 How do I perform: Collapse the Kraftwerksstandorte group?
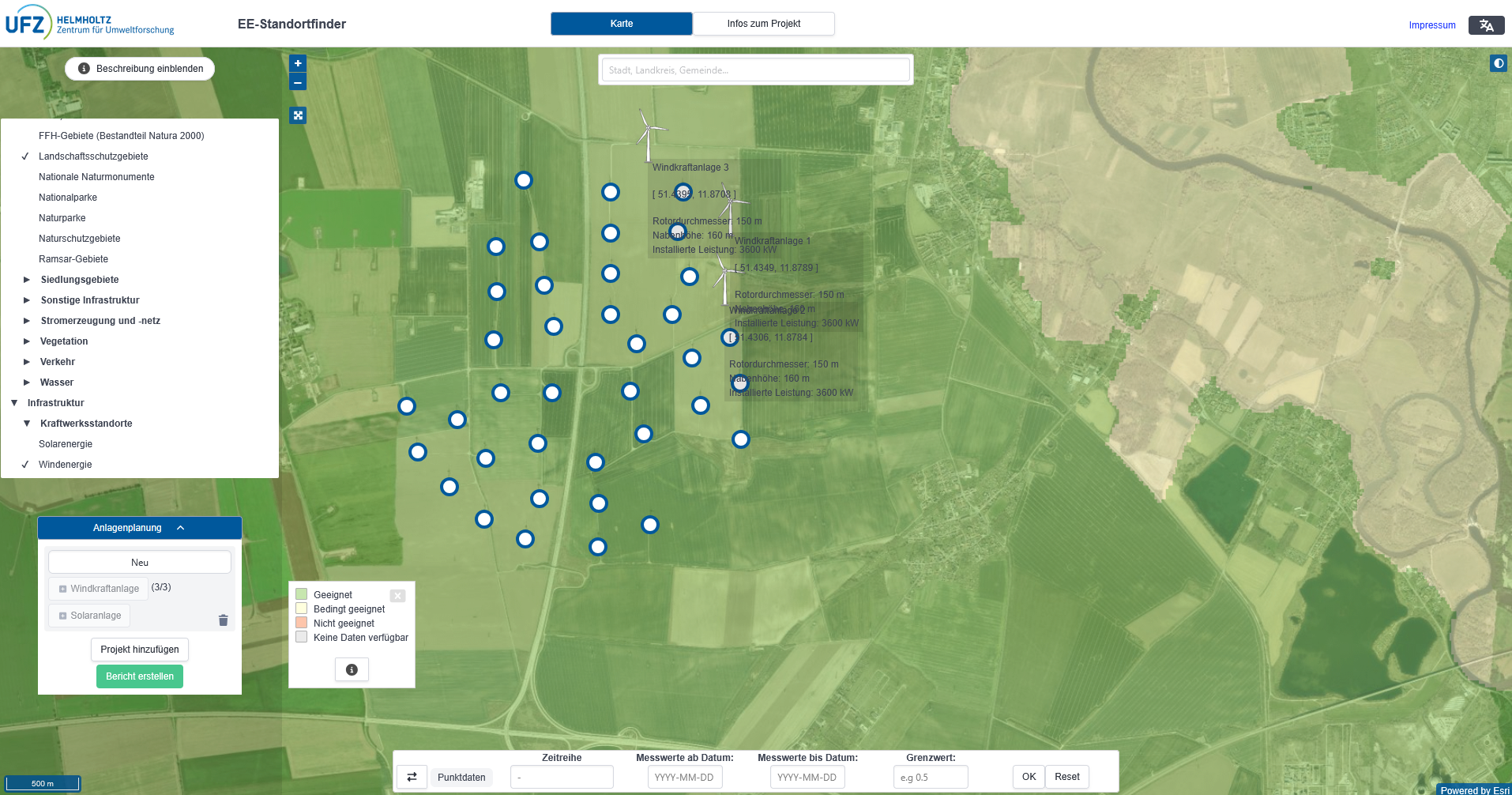coord(27,424)
